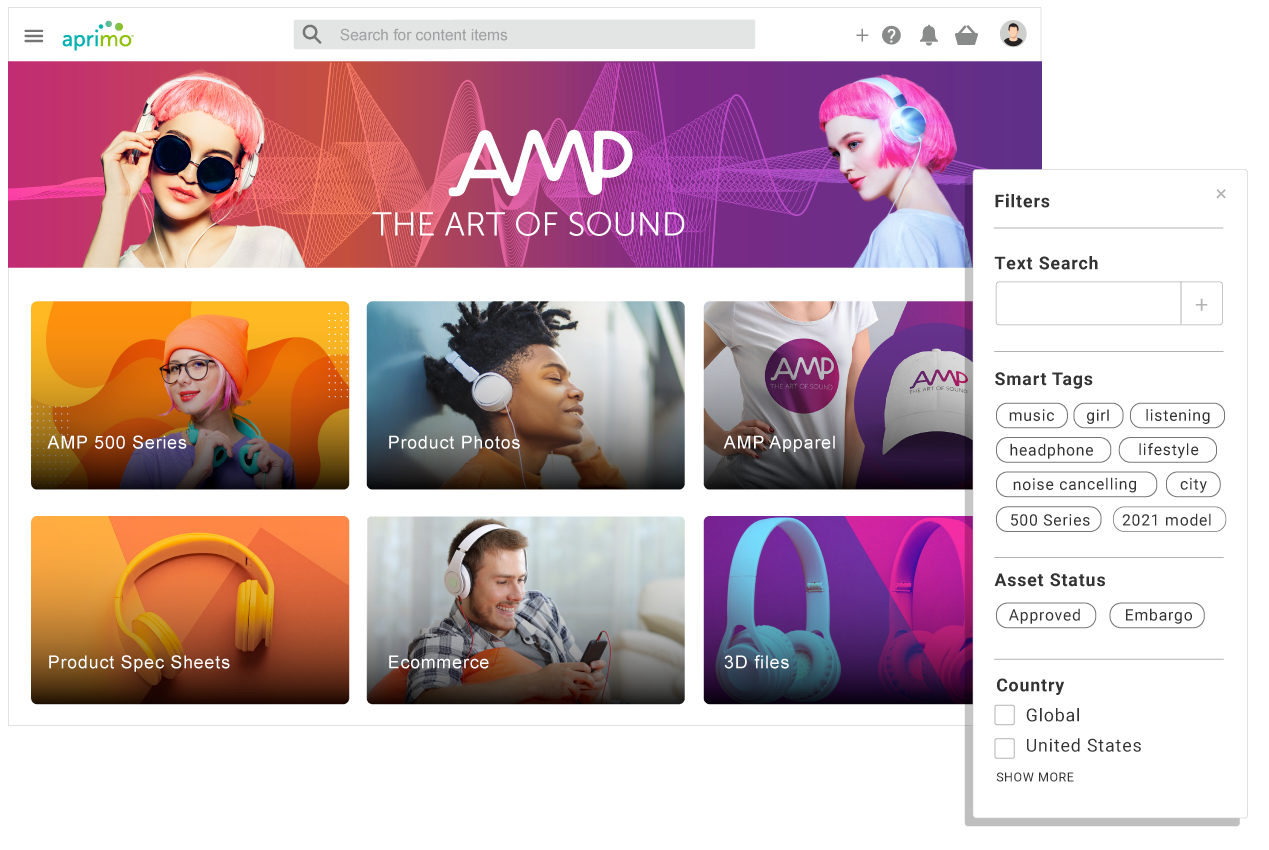Click the user profile avatar
This screenshot has height=850, width=1269.
pos(1012,33)
